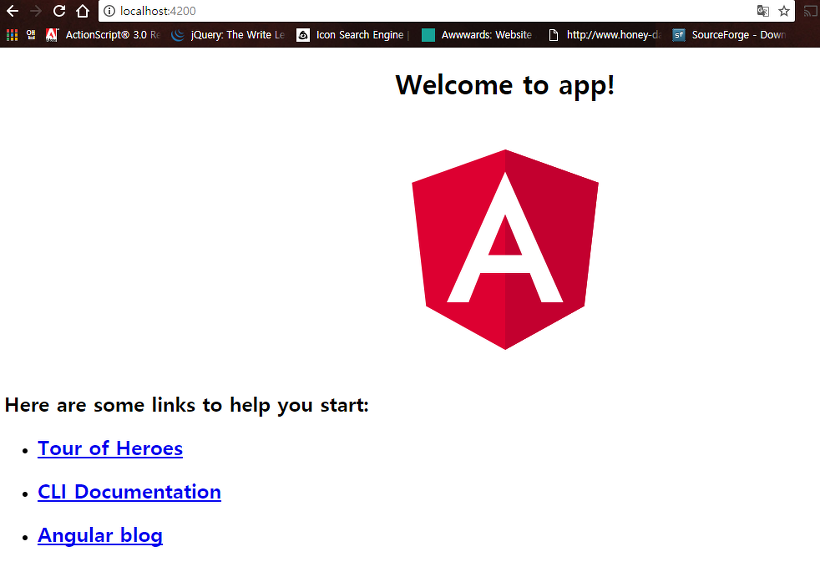The height and width of the screenshot is (577, 820).
Task: Open the CLI Documentation link
Action: coord(129,492)
